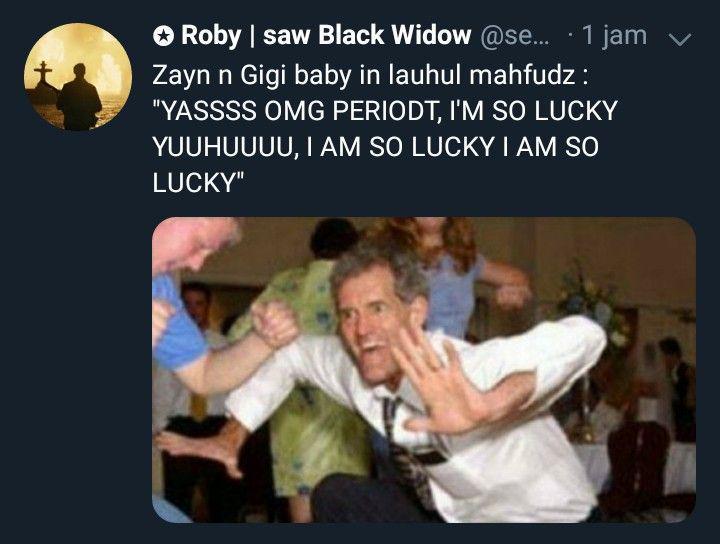Open the truncated handle '@se...'
Viewport: 720px width, 544px height.
click(514, 36)
